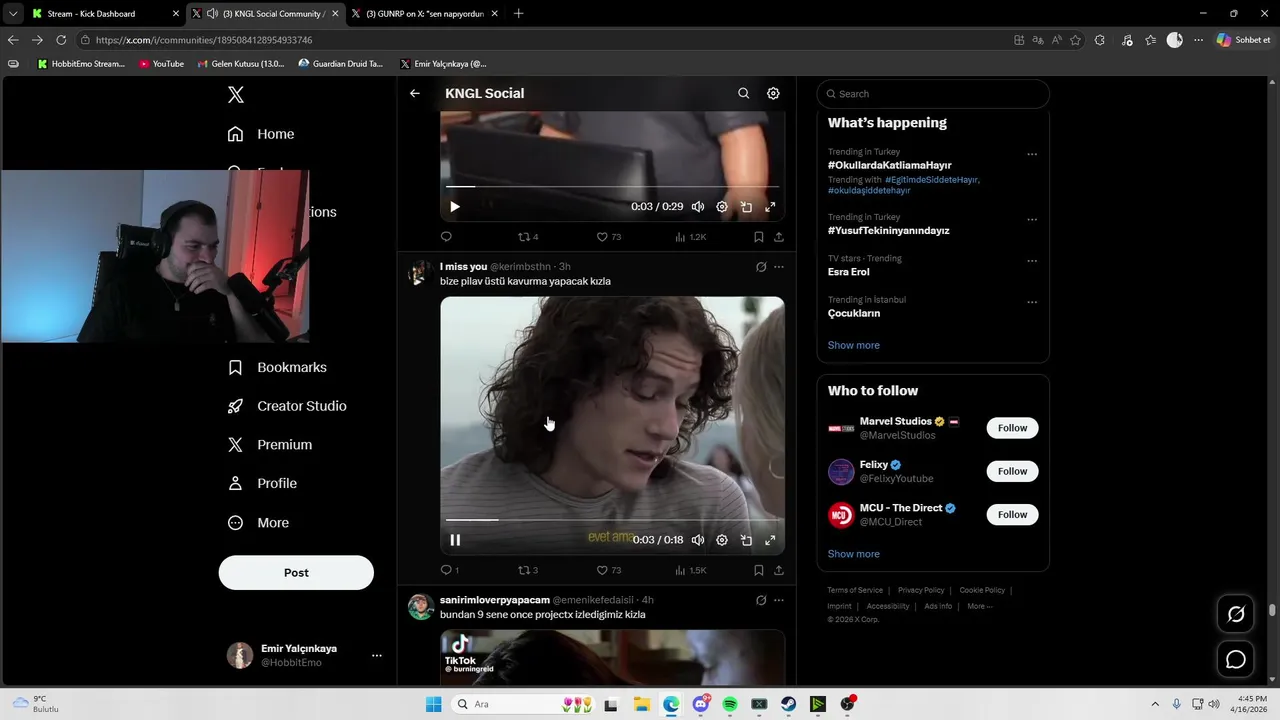
Task: Open the X logo home link
Action: click(235, 95)
